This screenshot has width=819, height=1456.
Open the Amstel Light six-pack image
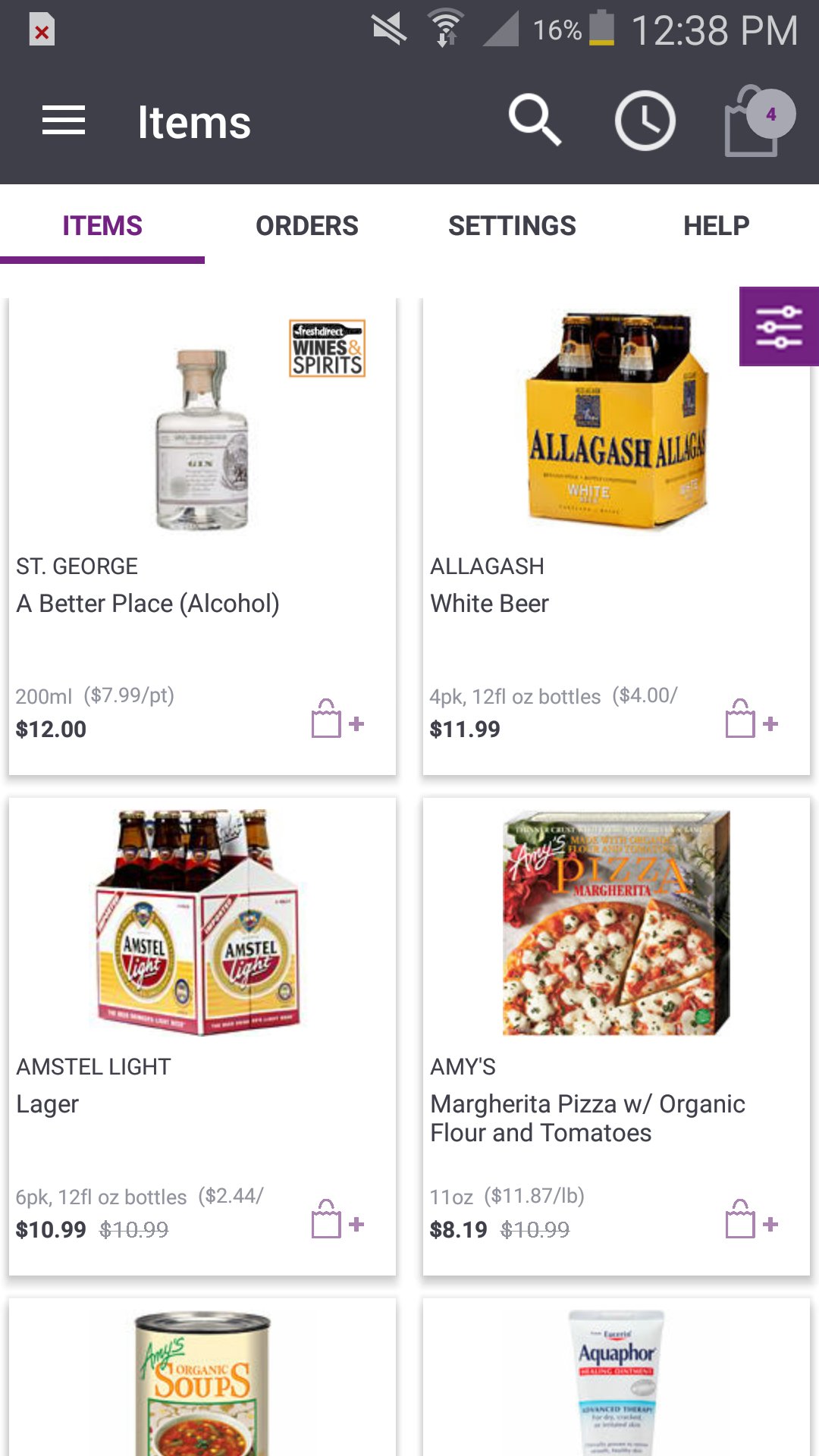[199, 921]
